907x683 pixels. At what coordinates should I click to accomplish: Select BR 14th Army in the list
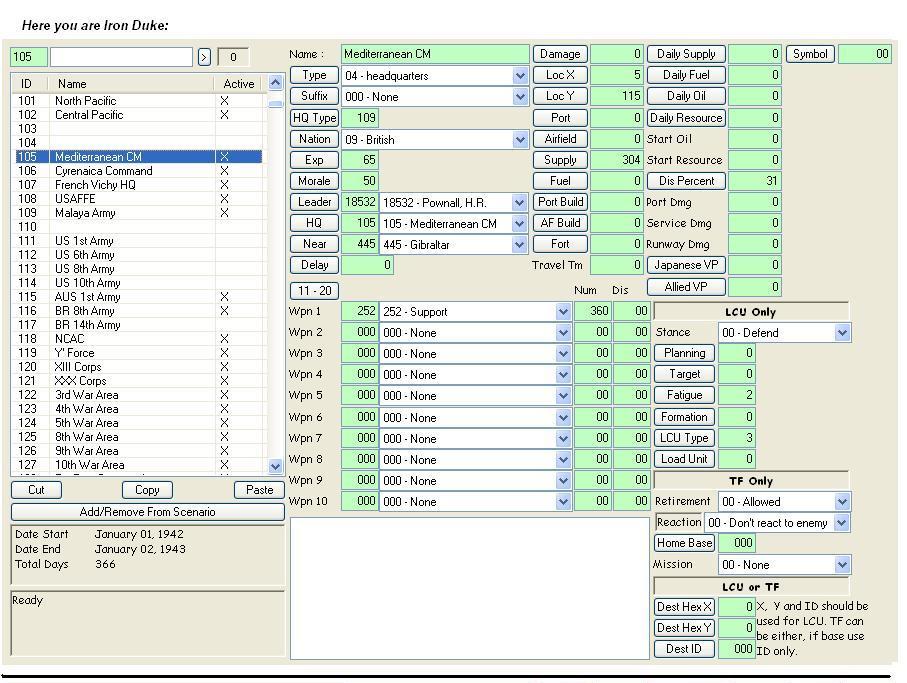coord(139,324)
